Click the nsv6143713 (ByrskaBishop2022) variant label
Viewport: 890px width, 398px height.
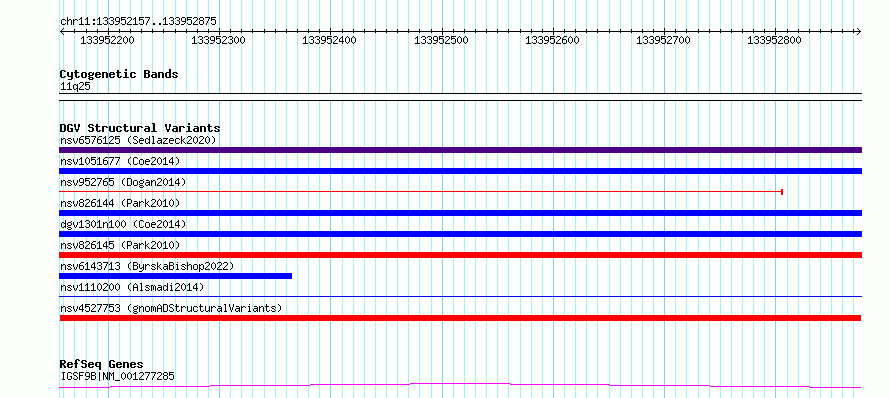(x=147, y=266)
